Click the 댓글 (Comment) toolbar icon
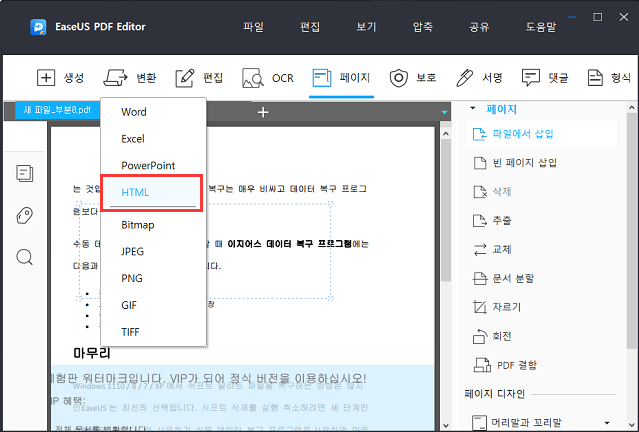Viewport: 639px width, 432px height. [530, 77]
